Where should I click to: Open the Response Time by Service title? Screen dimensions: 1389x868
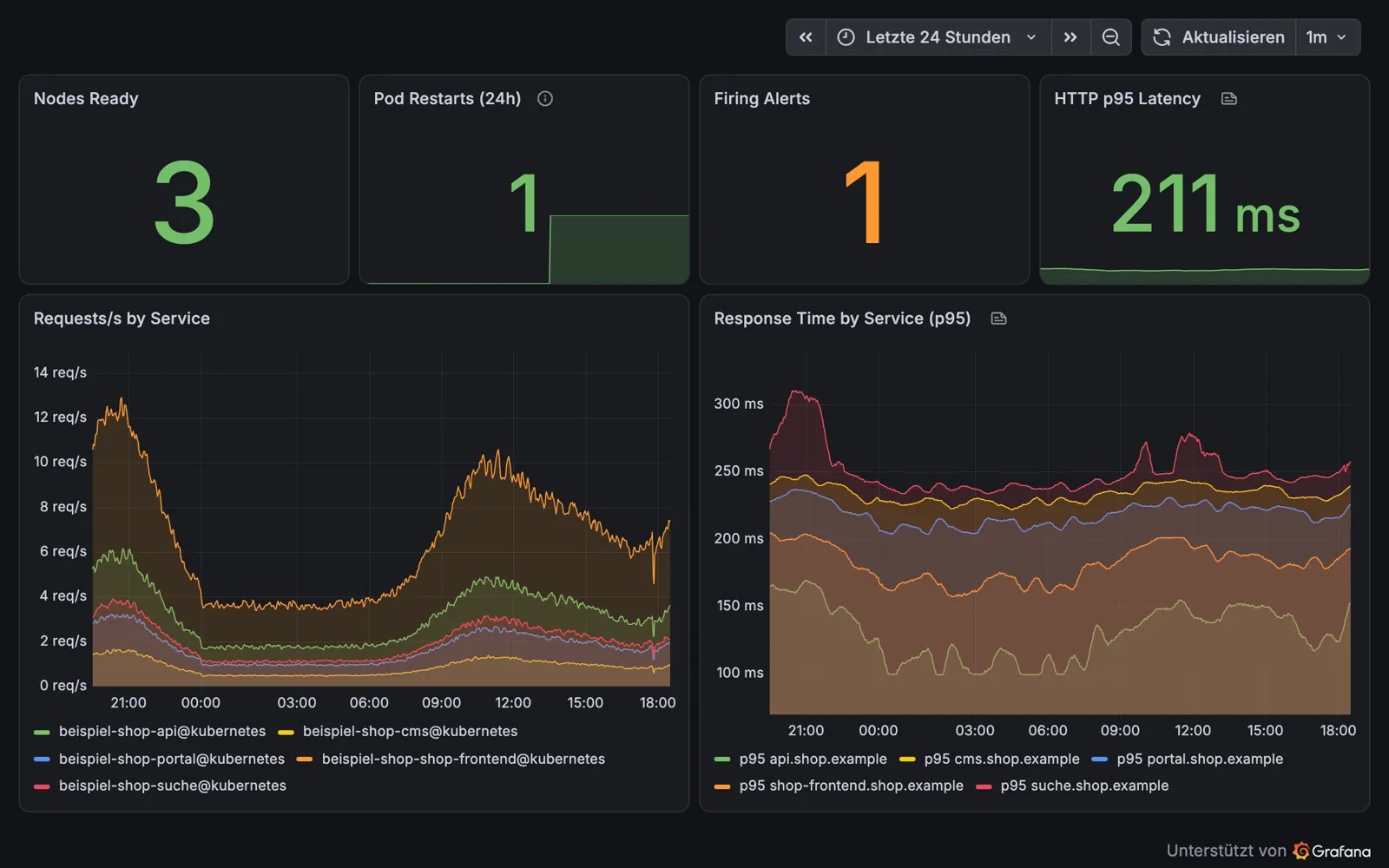tap(842, 319)
